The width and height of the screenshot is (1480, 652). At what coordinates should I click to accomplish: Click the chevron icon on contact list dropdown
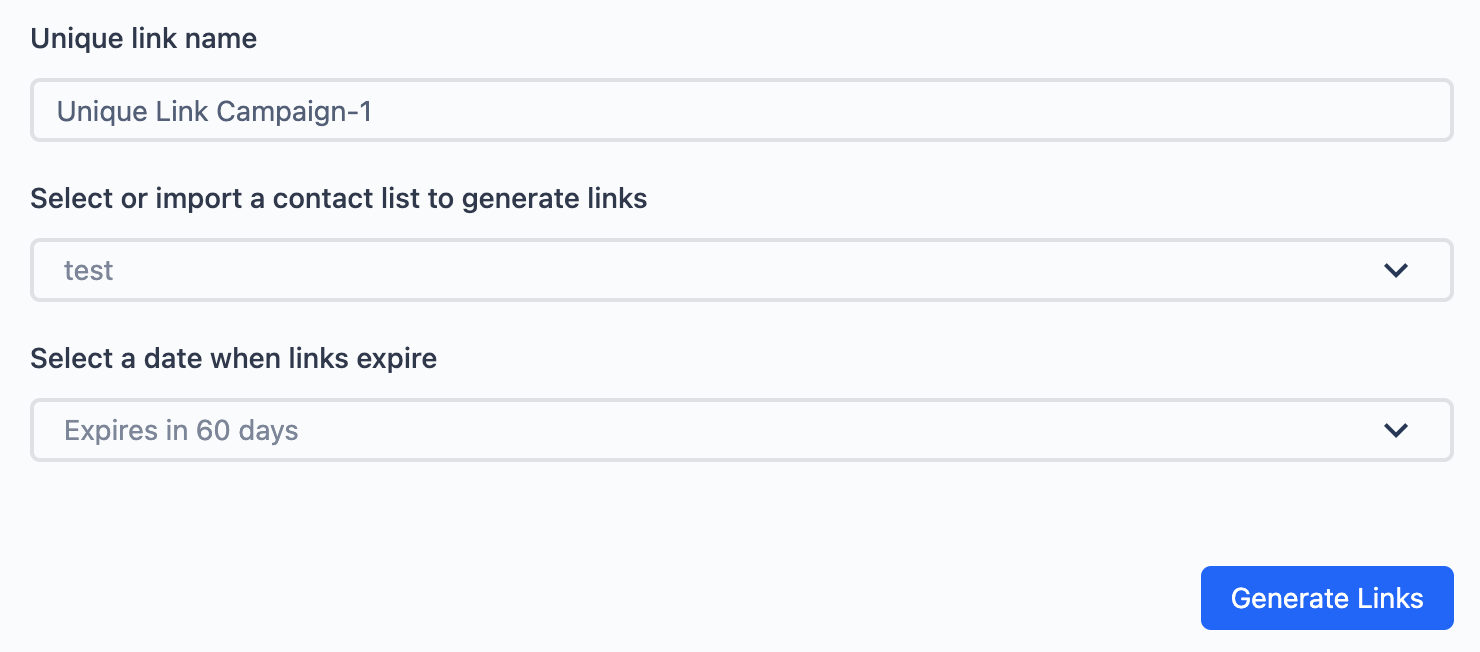point(1396,270)
